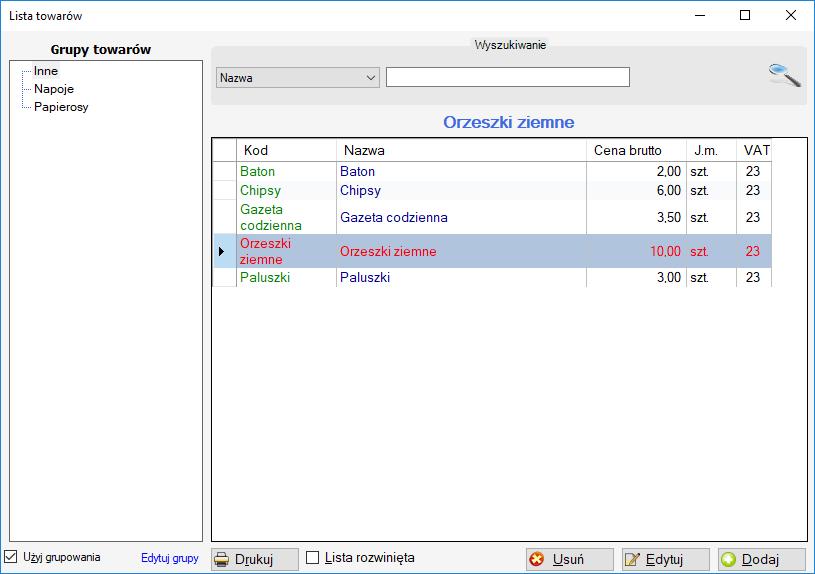Click the J.m. column header
The image size is (815, 574).
pos(712,150)
